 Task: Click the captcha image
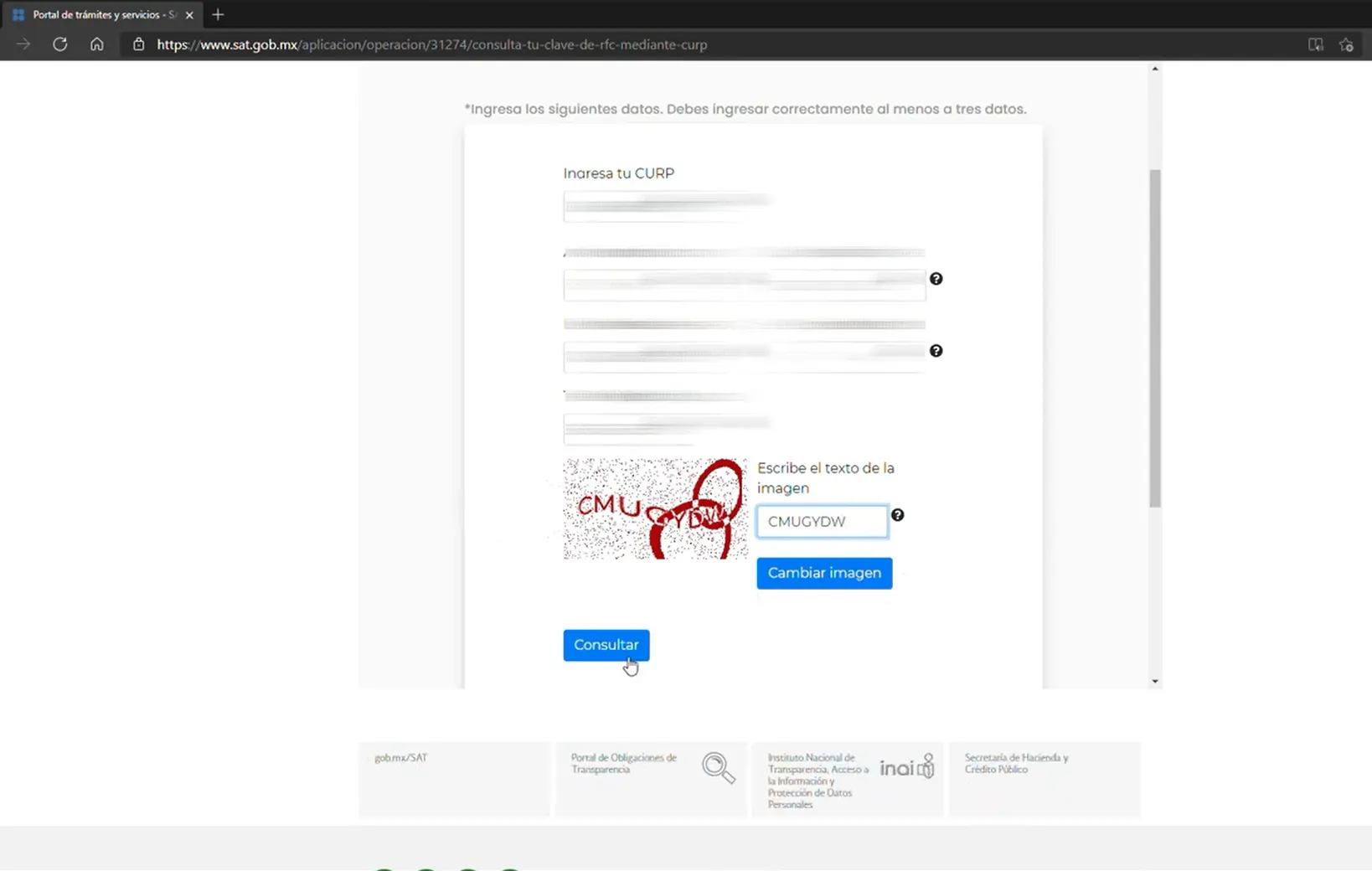[655, 508]
